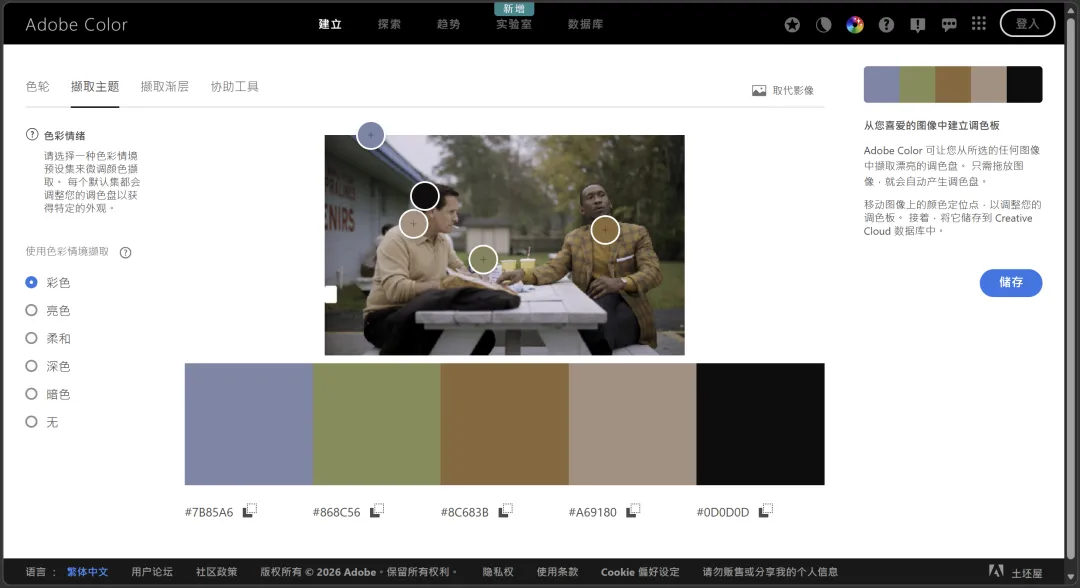The width and height of the screenshot is (1080, 588).
Task: Select the large olive green #868C56 swatch
Action: click(x=377, y=424)
